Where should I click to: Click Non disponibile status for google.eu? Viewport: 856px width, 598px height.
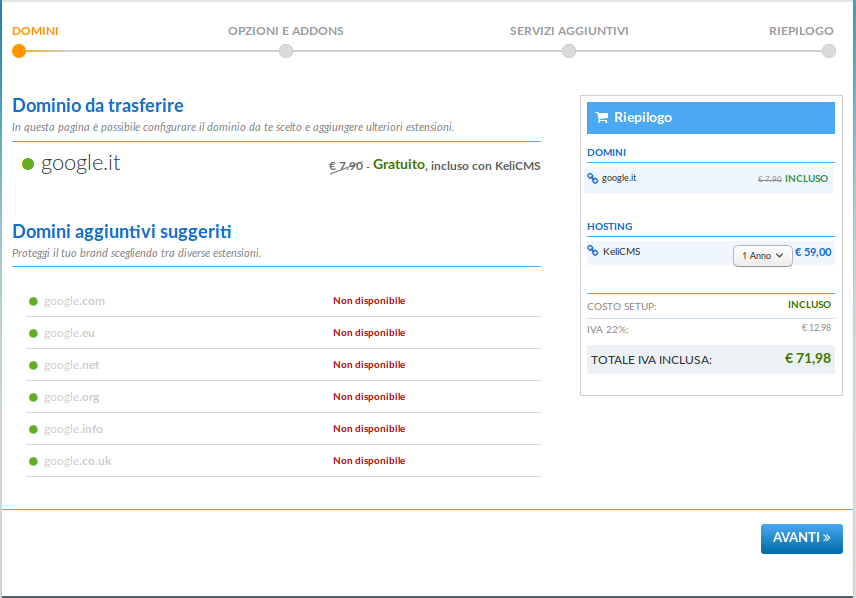tap(369, 333)
